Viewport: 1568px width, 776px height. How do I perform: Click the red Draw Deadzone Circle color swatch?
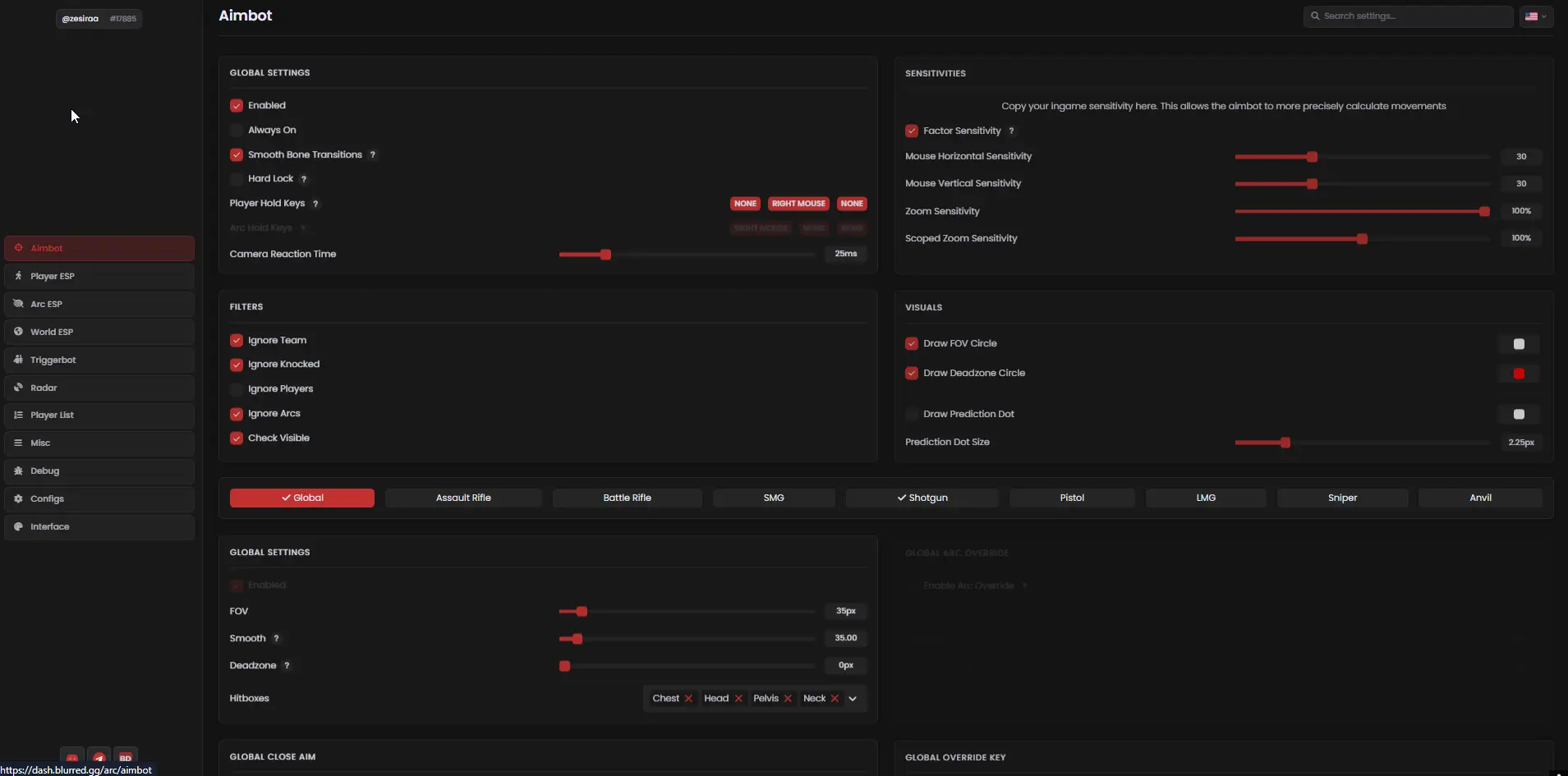click(x=1519, y=374)
